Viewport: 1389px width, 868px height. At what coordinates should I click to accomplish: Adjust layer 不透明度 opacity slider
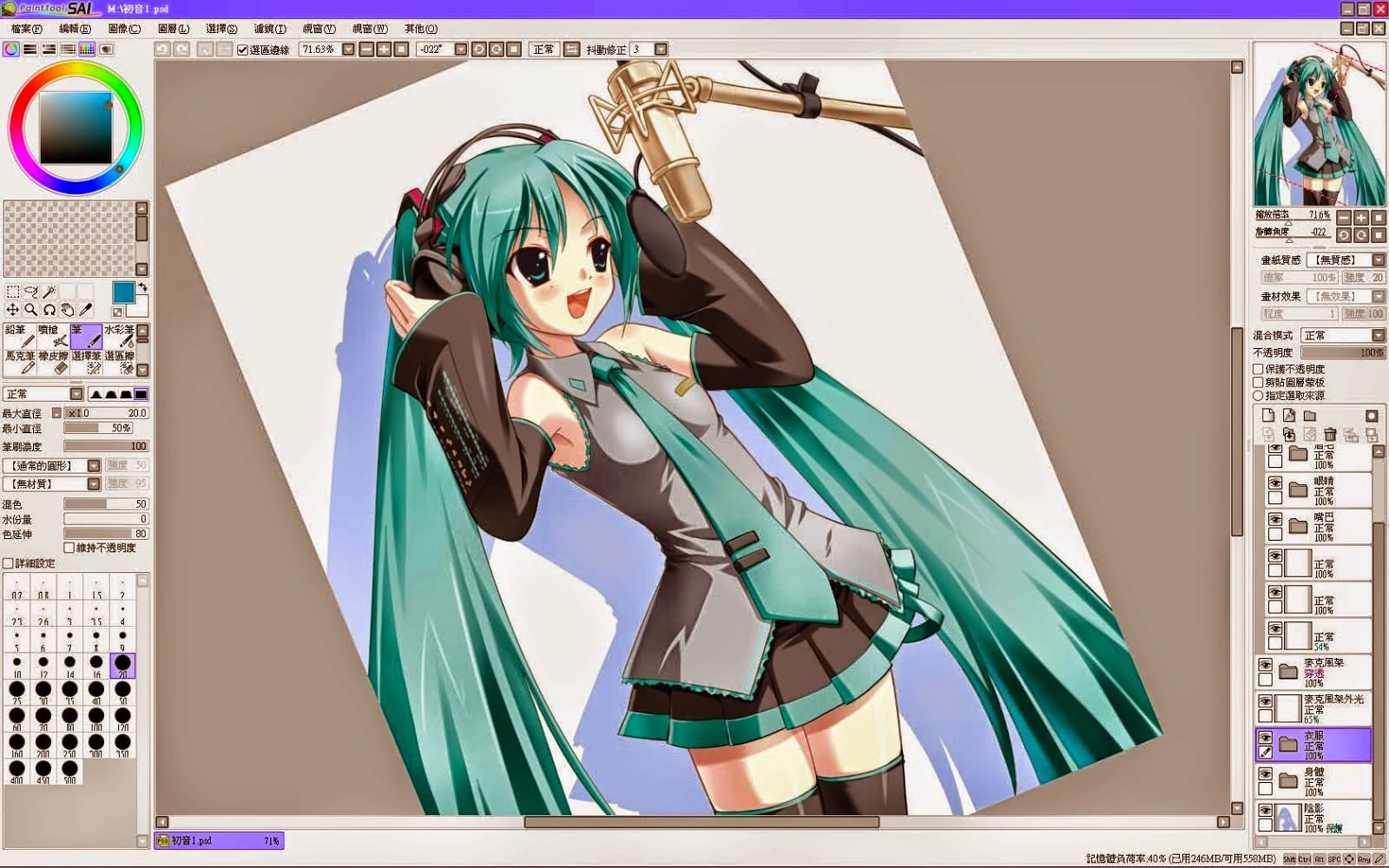coord(1342,352)
